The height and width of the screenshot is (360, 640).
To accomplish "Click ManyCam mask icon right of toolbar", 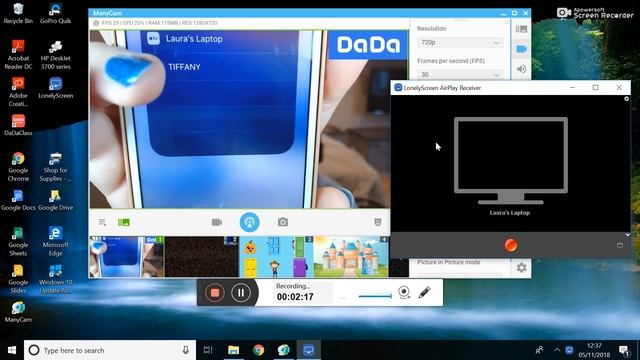I will [x=378, y=222].
